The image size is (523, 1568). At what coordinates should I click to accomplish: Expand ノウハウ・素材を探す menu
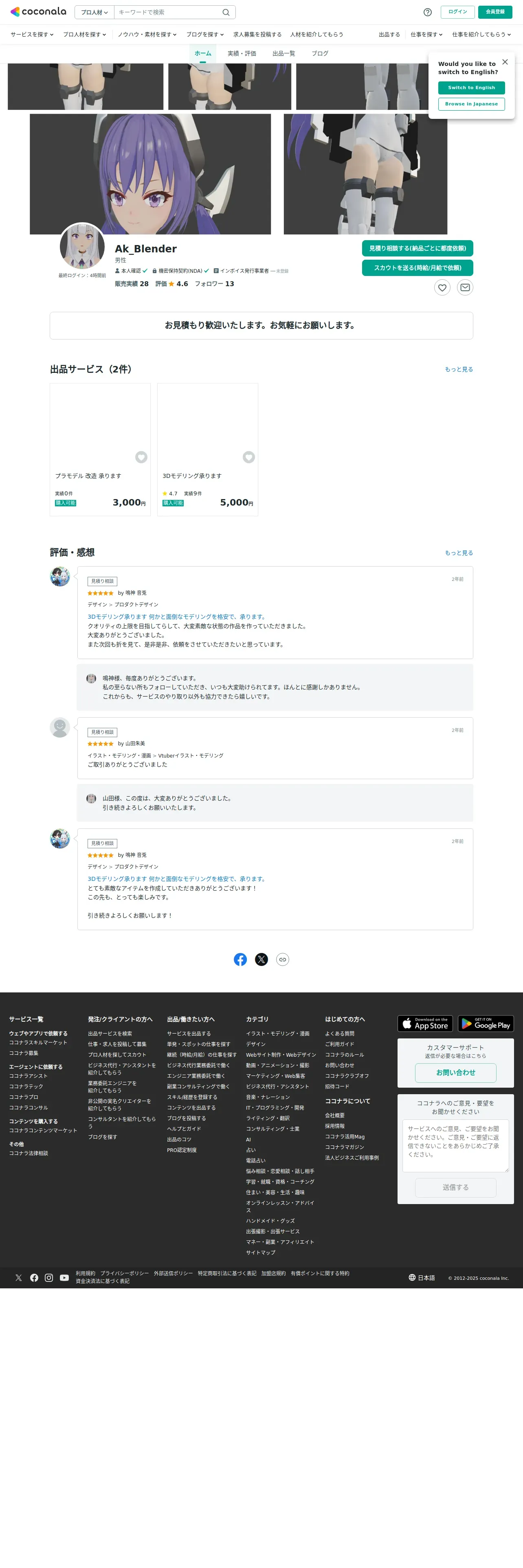click(x=147, y=35)
